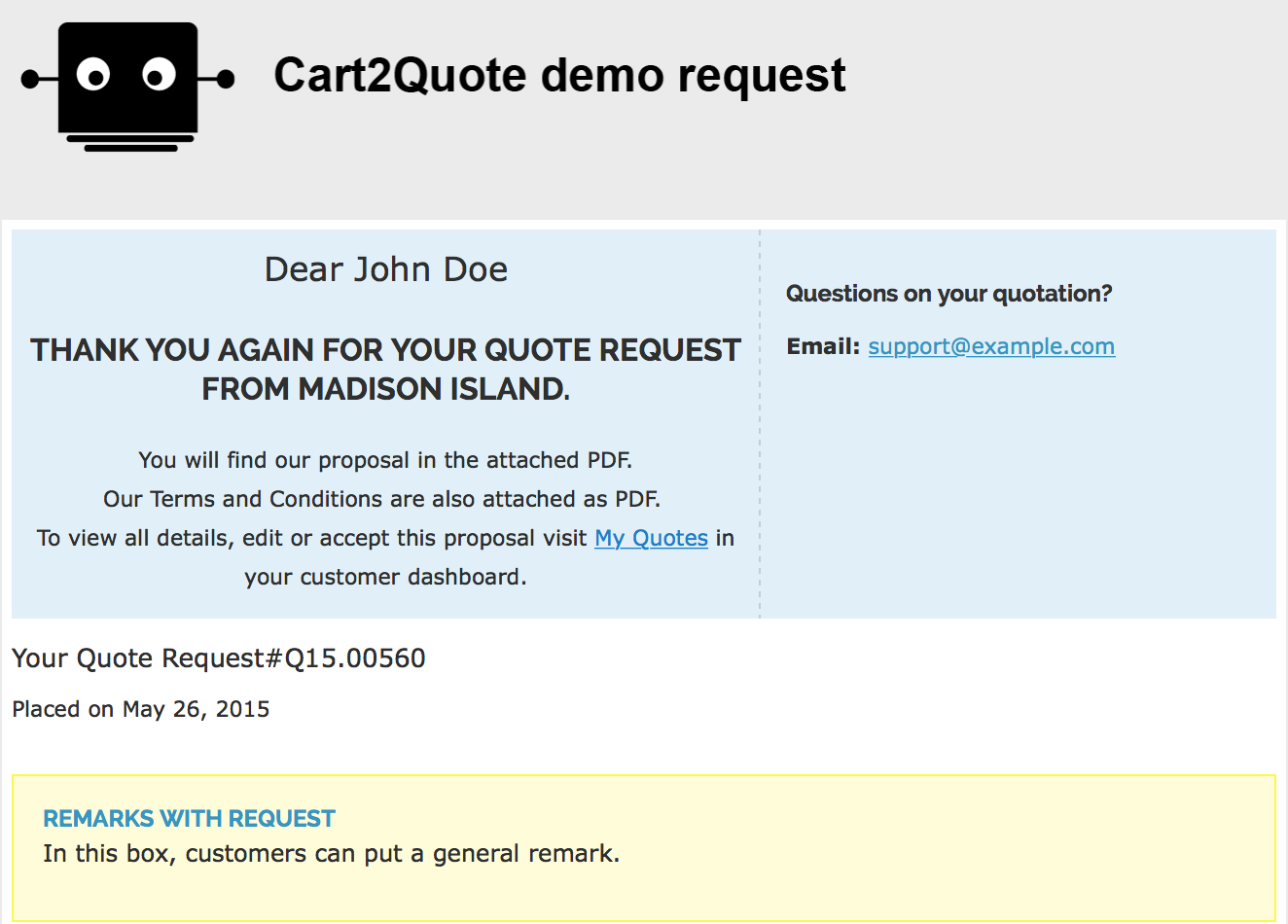Click the 'Cart2Quote demo request' heading
The width and height of the screenshot is (1288, 924).
click(559, 75)
